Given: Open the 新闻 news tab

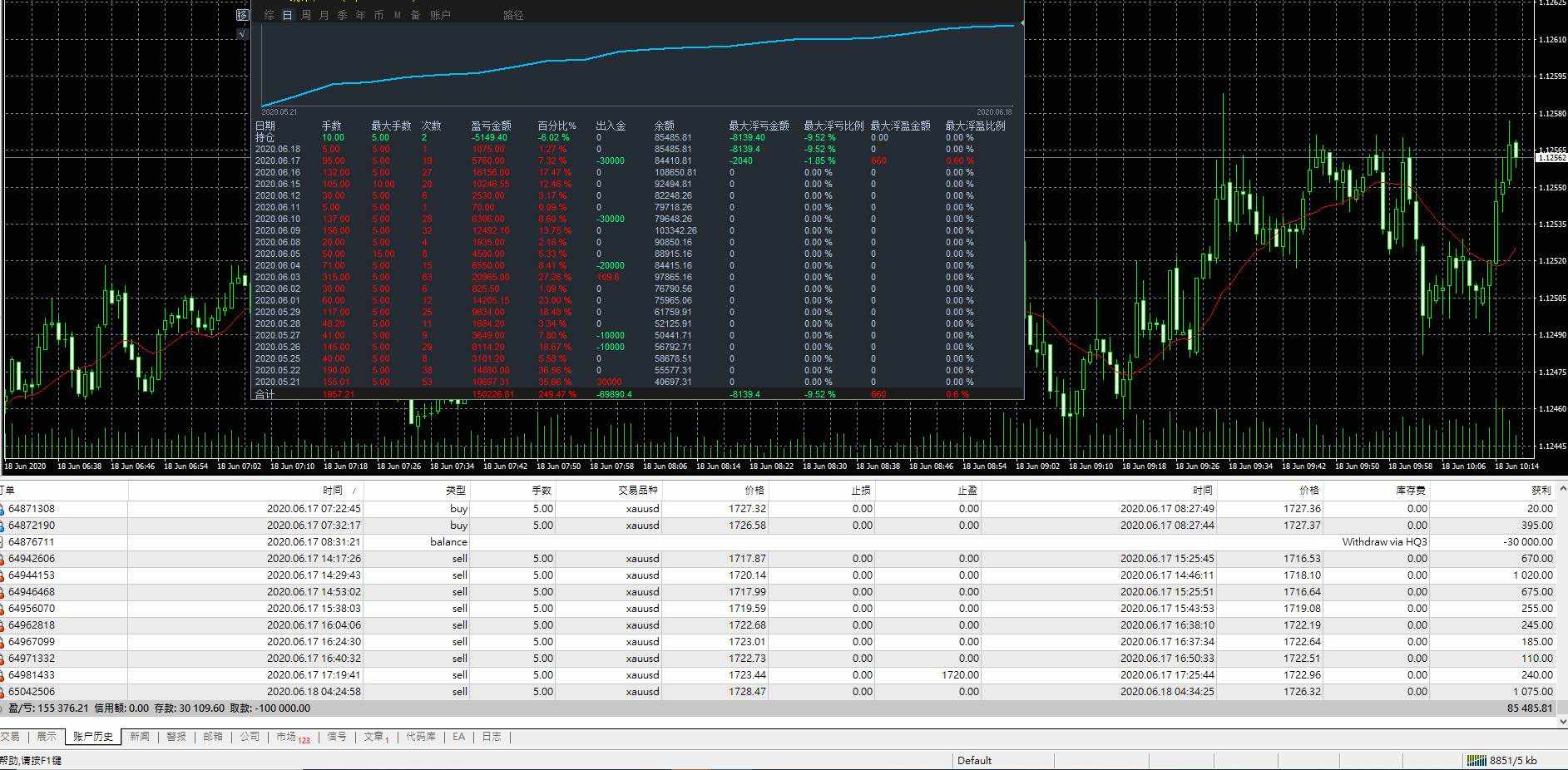Looking at the screenshot, I should pyautogui.click(x=139, y=737).
